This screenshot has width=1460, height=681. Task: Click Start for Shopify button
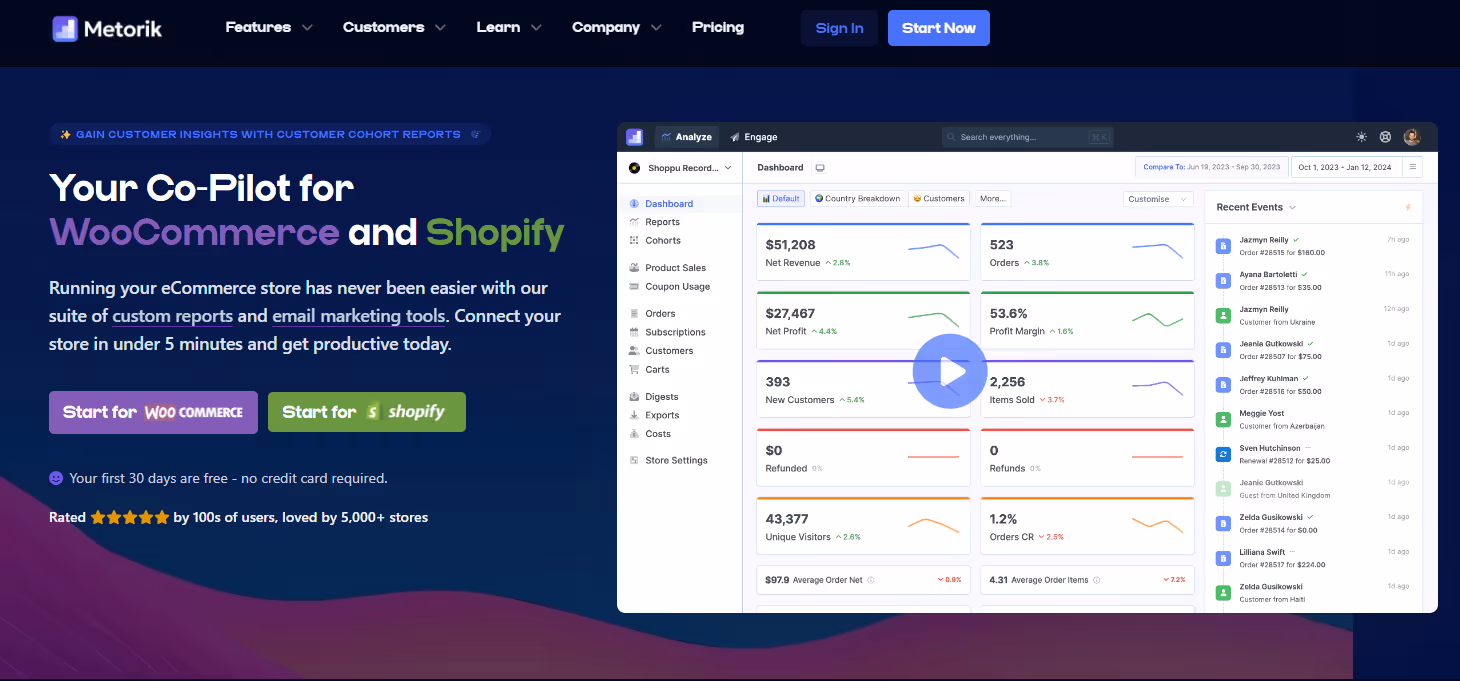coord(366,412)
